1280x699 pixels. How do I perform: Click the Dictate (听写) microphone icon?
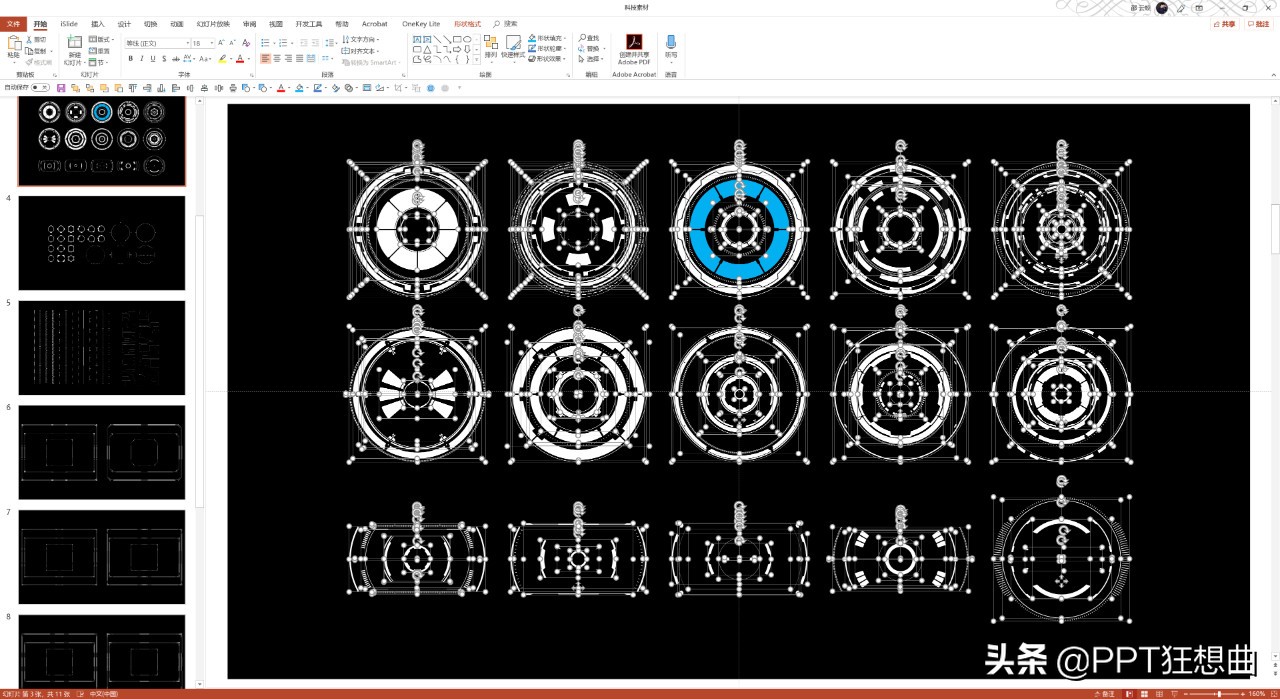click(x=671, y=42)
